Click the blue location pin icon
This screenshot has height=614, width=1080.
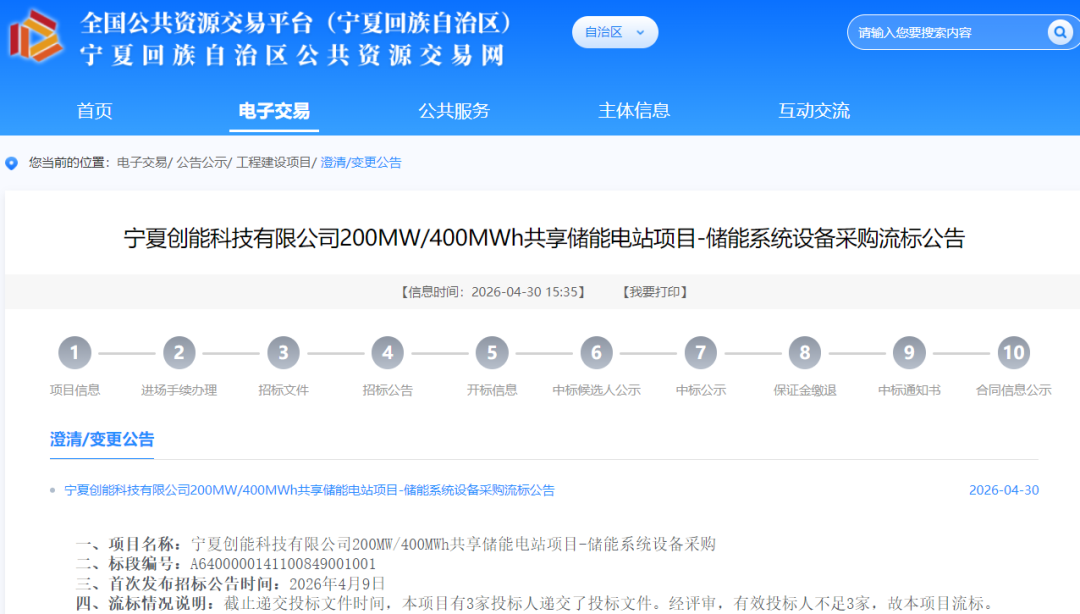[11, 163]
